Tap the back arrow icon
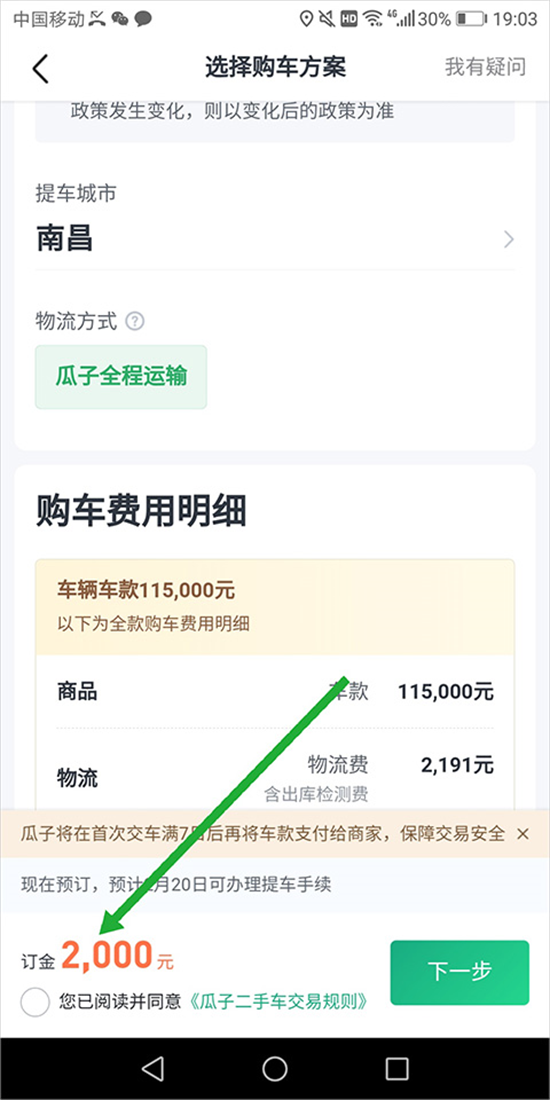The width and height of the screenshot is (550, 1100). 41,68
